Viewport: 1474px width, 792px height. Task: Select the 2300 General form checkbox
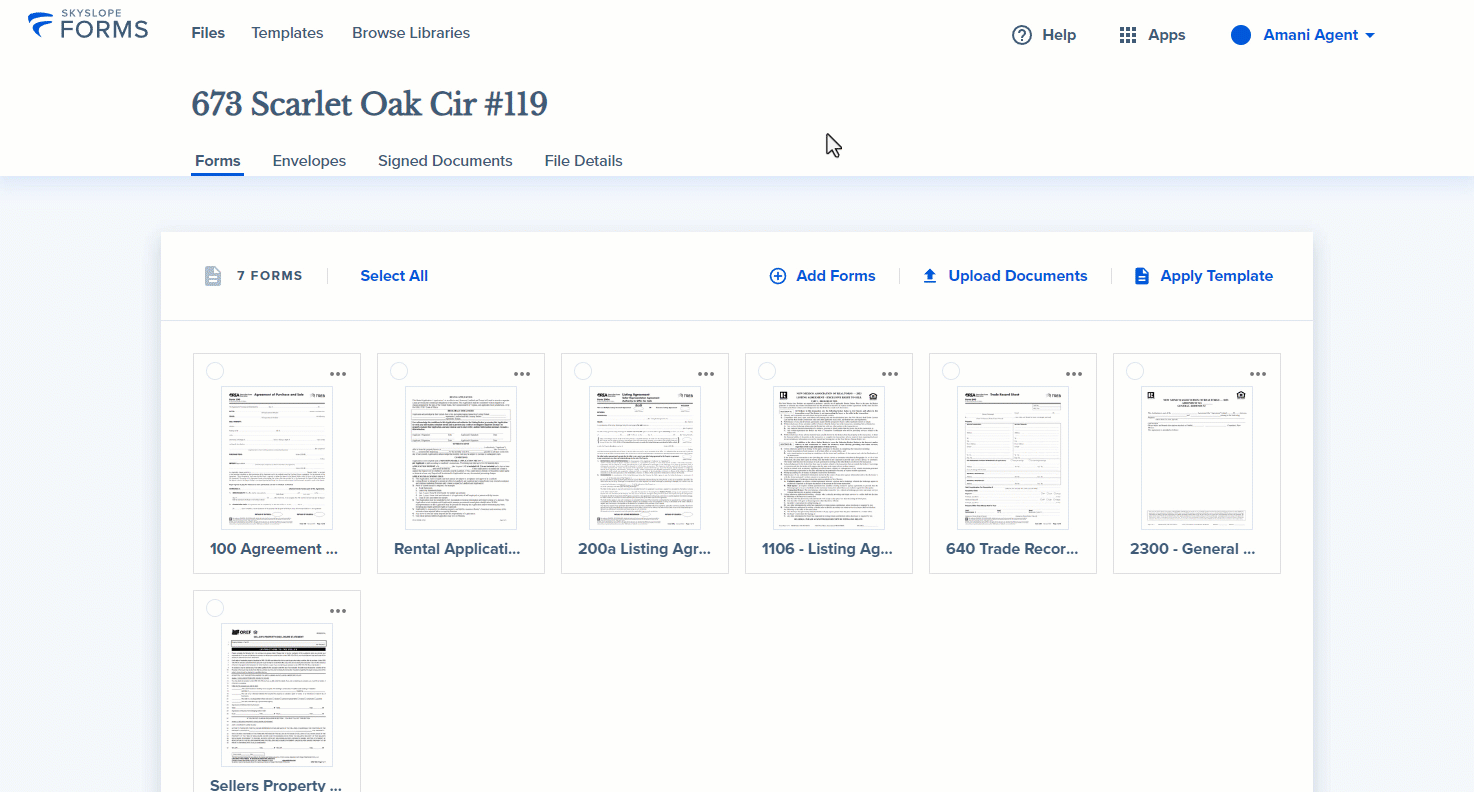pyautogui.click(x=1135, y=371)
